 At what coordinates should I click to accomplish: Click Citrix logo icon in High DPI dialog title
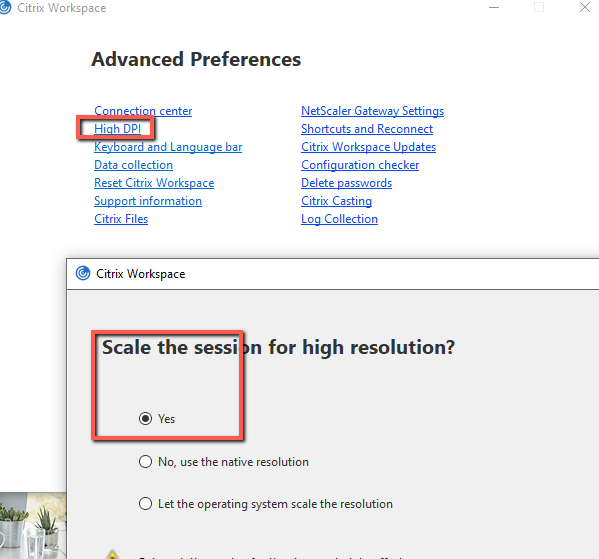[x=83, y=273]
